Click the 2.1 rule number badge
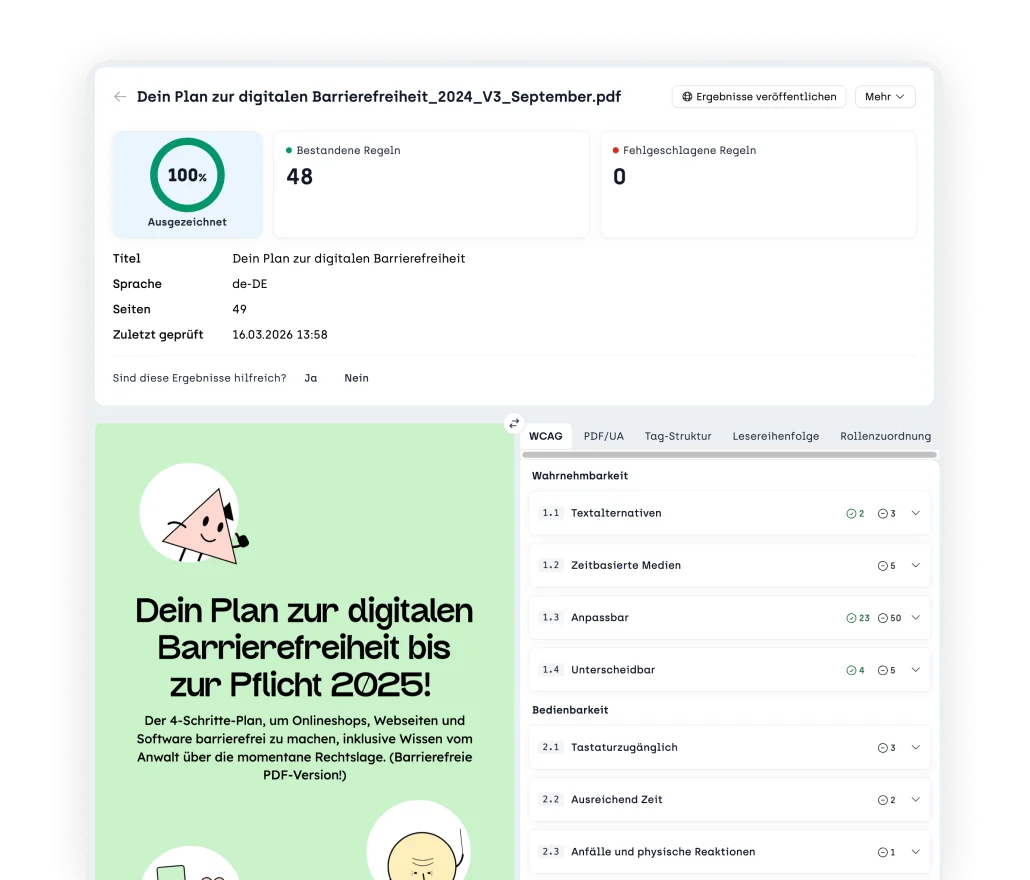1030x880 pixels. pos(550,747)
